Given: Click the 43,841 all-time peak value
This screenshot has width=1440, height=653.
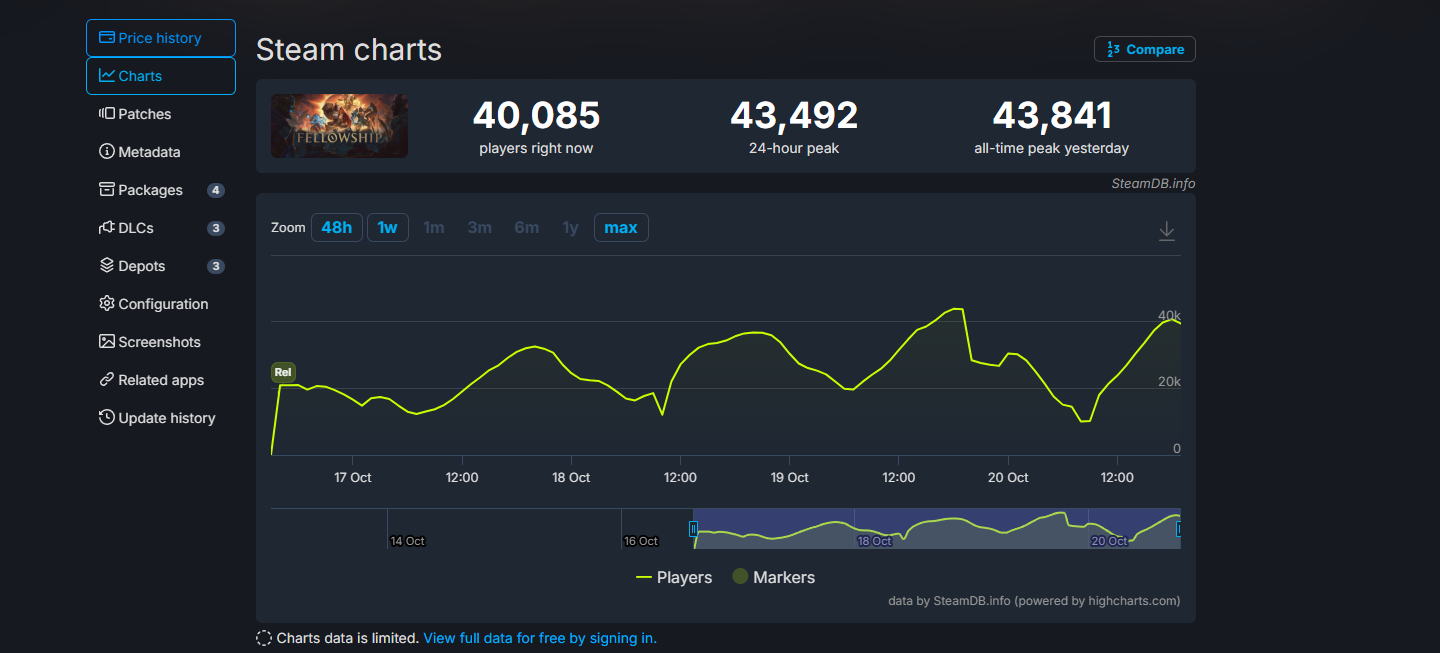Looking at the screenshot, I should (1052, 116).
